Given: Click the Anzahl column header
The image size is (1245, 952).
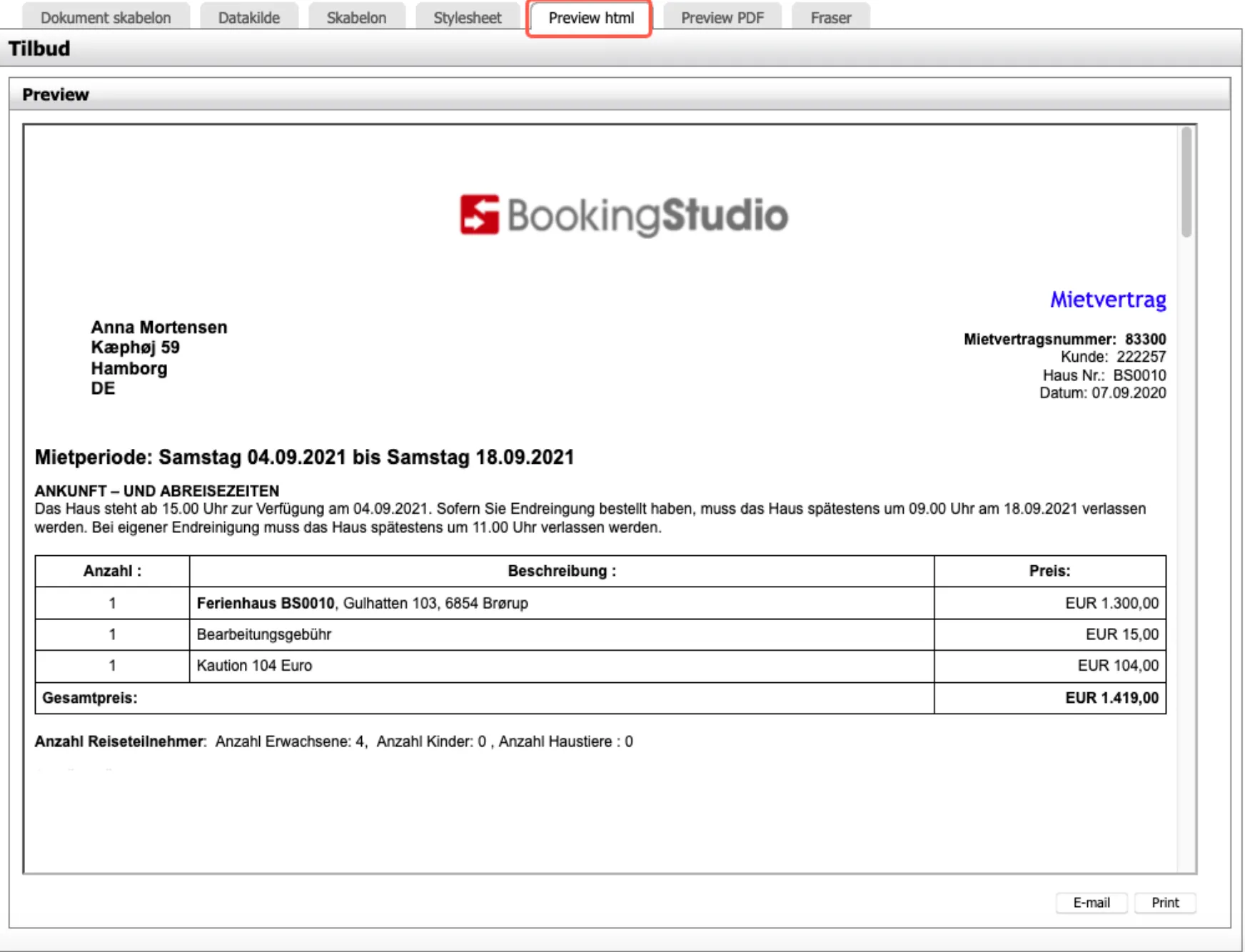Looking at the screenshot, I should point(112,571).
